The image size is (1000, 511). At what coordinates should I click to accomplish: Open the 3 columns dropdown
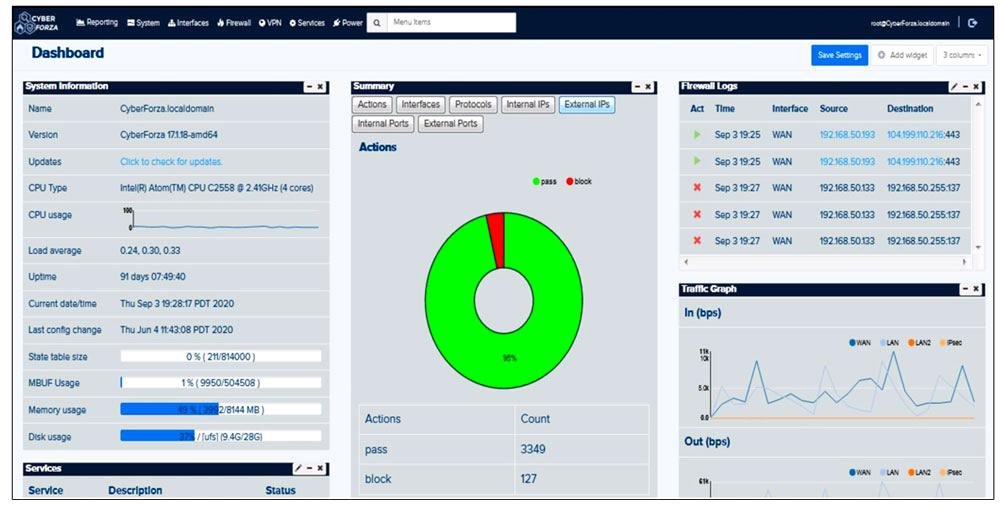point(962,56)
